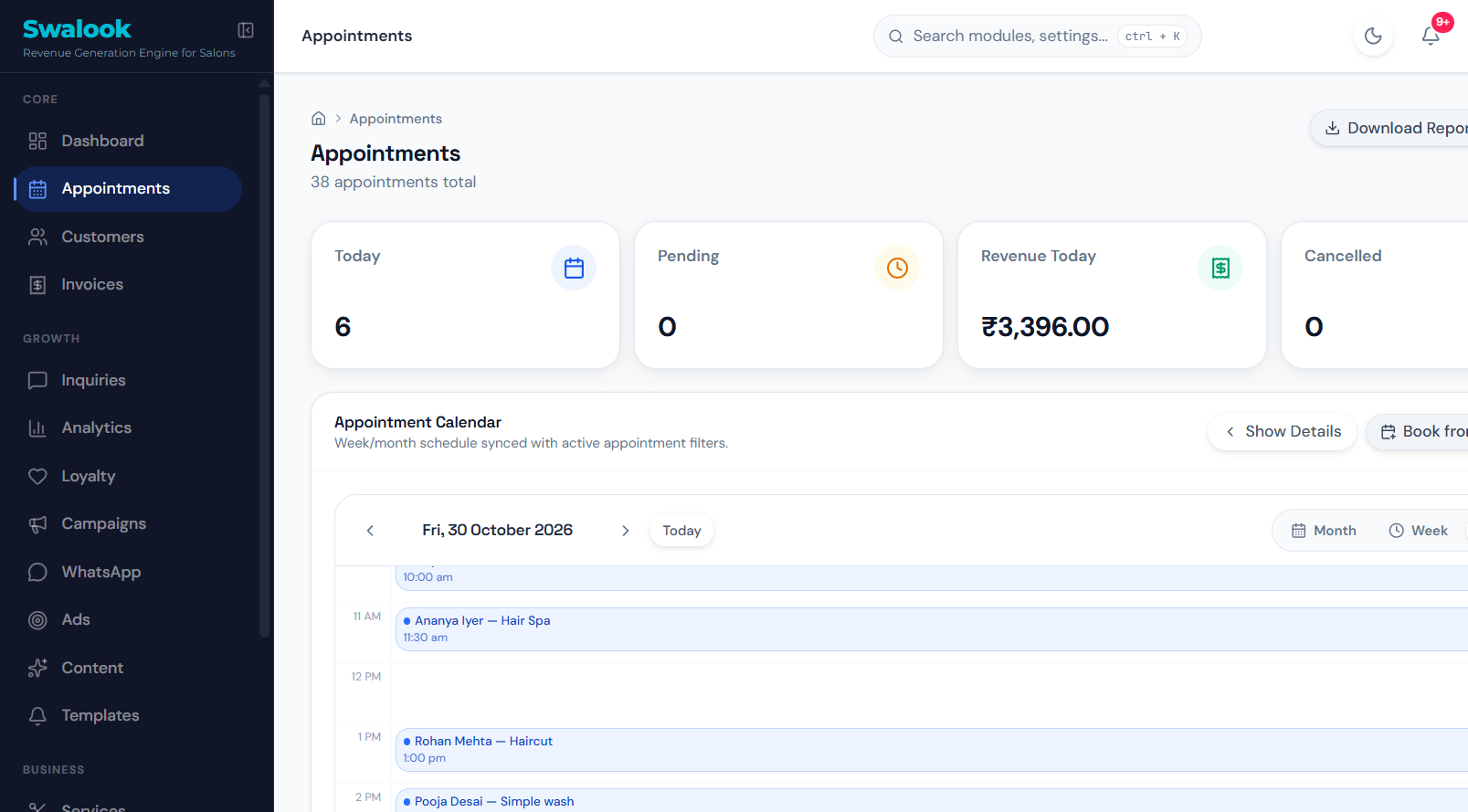Click the Search modules, settings field
The image size is (1468, 812).
1037,36
